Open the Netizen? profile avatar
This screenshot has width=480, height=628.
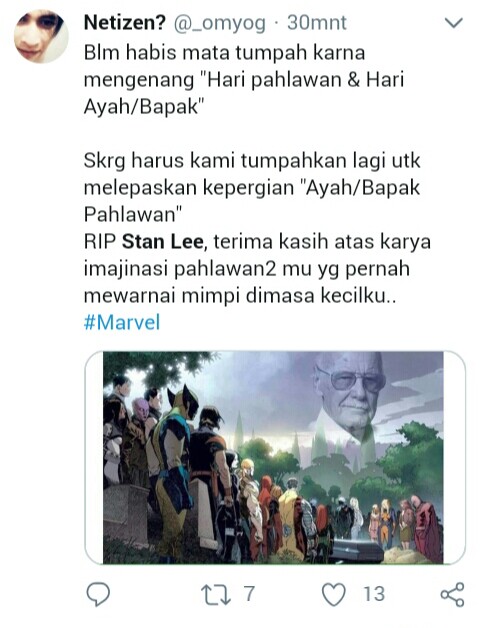tap(41, 36)
